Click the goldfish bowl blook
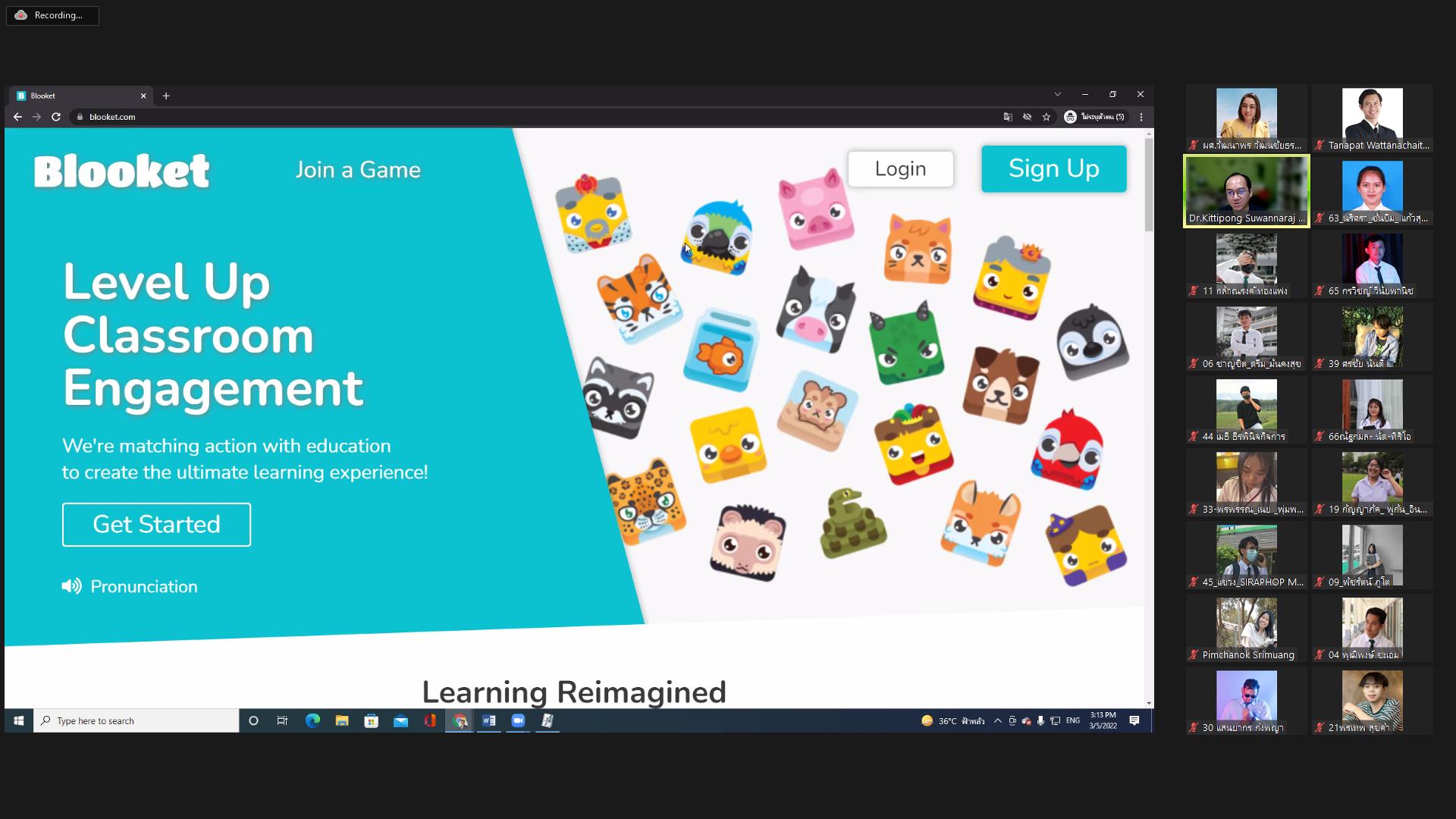This screenshot has height=819, width=1456. [721, 350]
